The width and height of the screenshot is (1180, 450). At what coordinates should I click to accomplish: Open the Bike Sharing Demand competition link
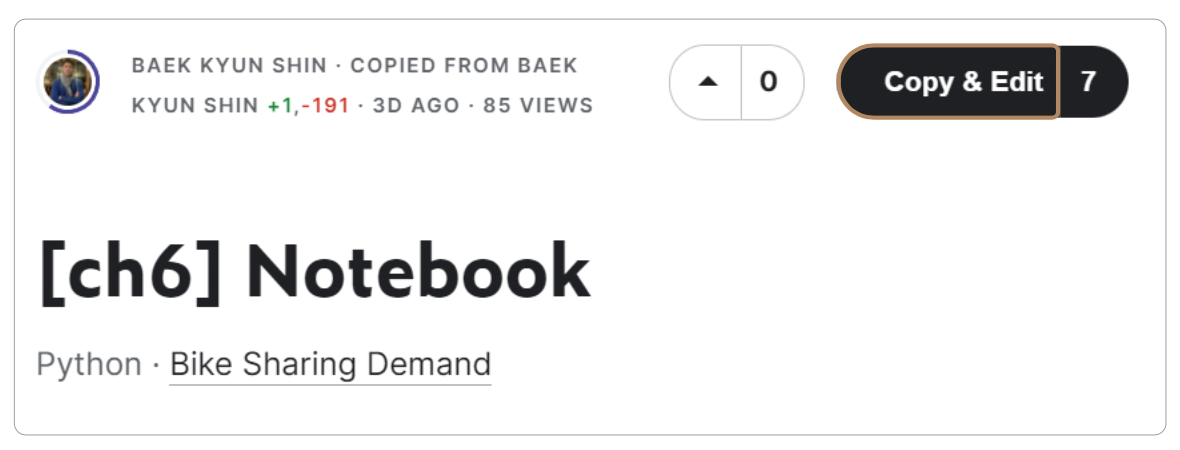point(330,364)
